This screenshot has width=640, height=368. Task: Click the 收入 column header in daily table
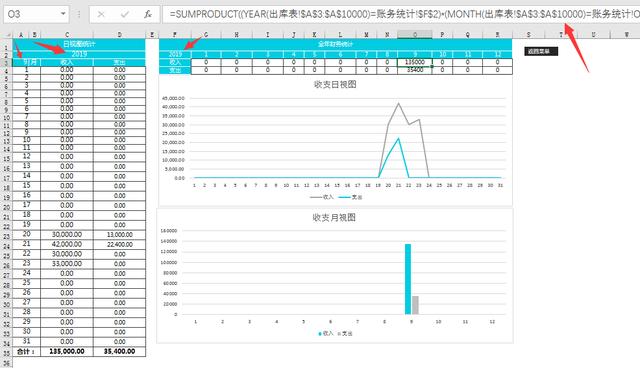pyautogui.click(x=67, y=62)
